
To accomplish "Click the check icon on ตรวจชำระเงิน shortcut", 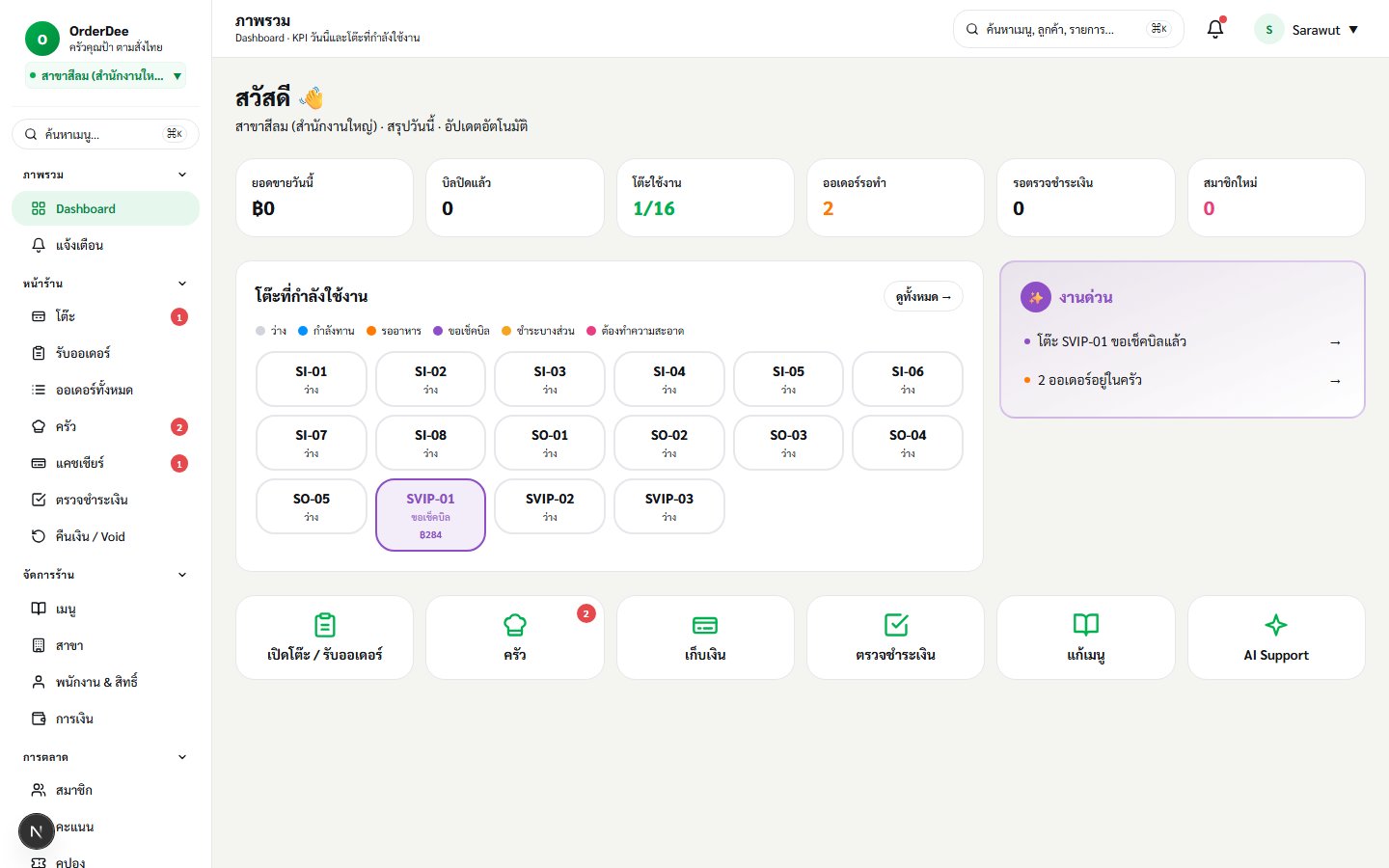I will [x=896, y=625].
